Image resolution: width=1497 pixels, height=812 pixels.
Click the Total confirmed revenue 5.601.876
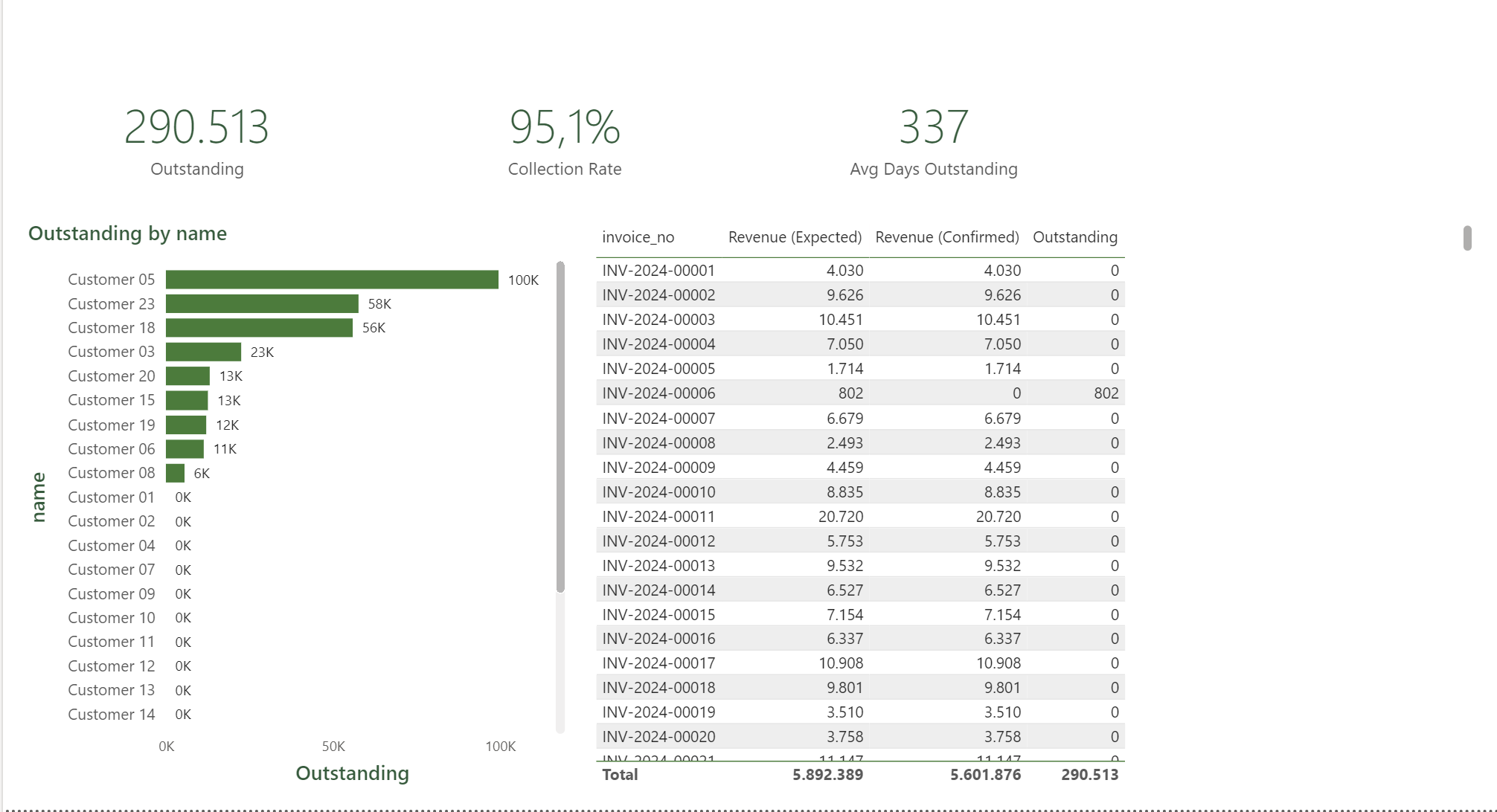click(985, 775)
